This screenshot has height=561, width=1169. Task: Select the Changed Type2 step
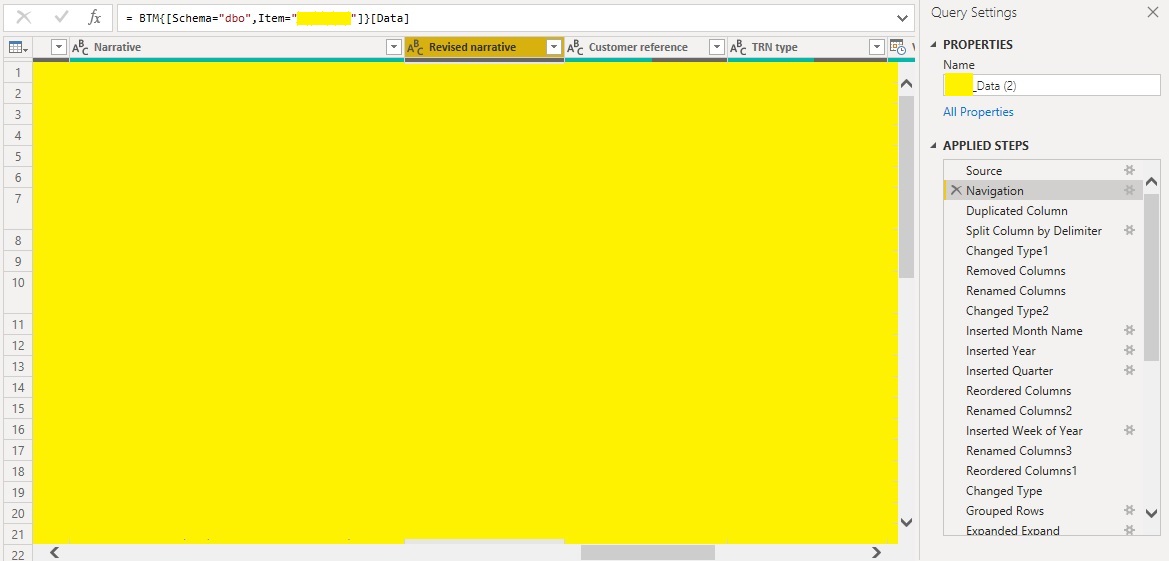pos(1043,311)
